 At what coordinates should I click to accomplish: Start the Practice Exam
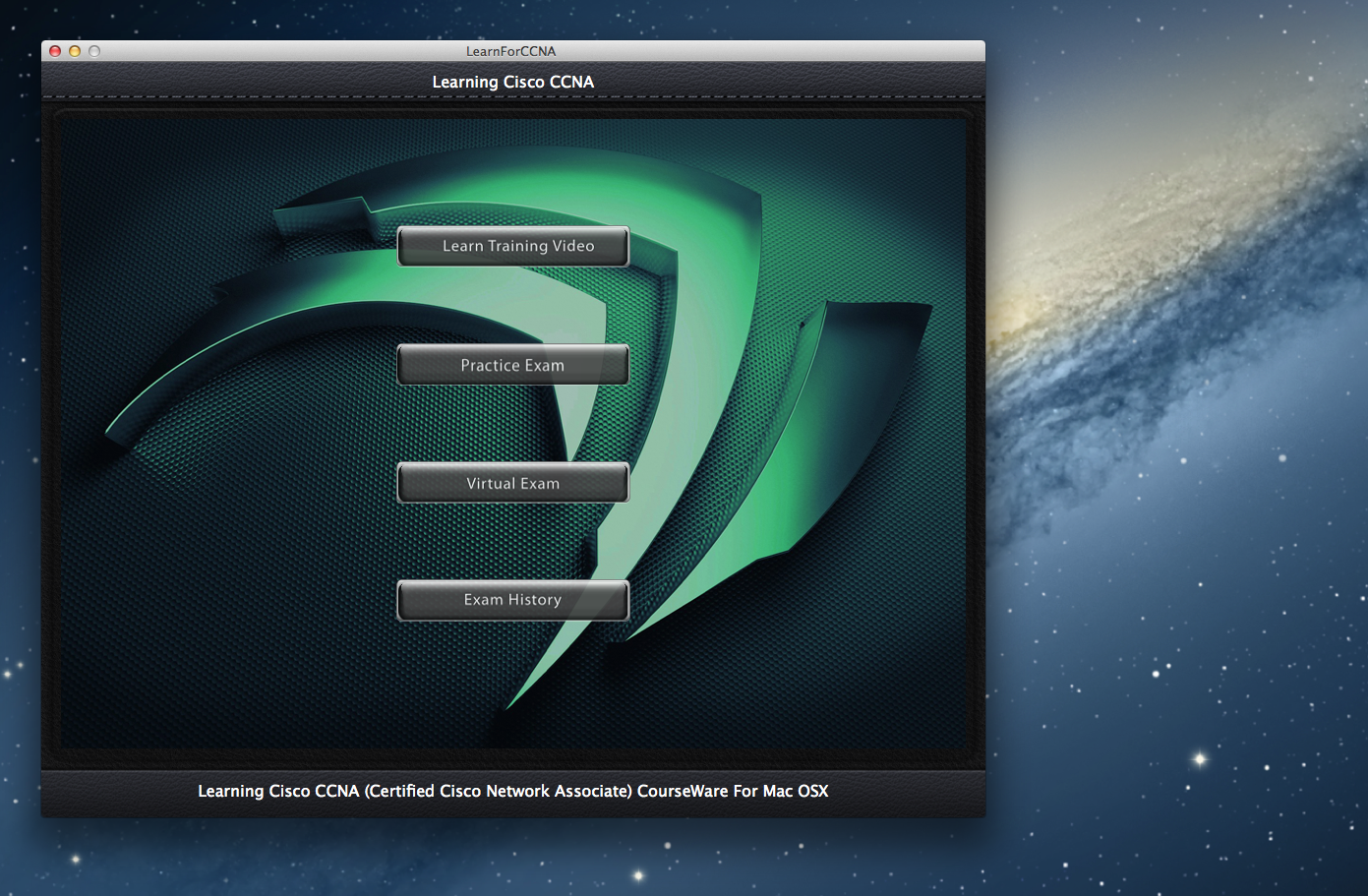click(x=512, y=365)
